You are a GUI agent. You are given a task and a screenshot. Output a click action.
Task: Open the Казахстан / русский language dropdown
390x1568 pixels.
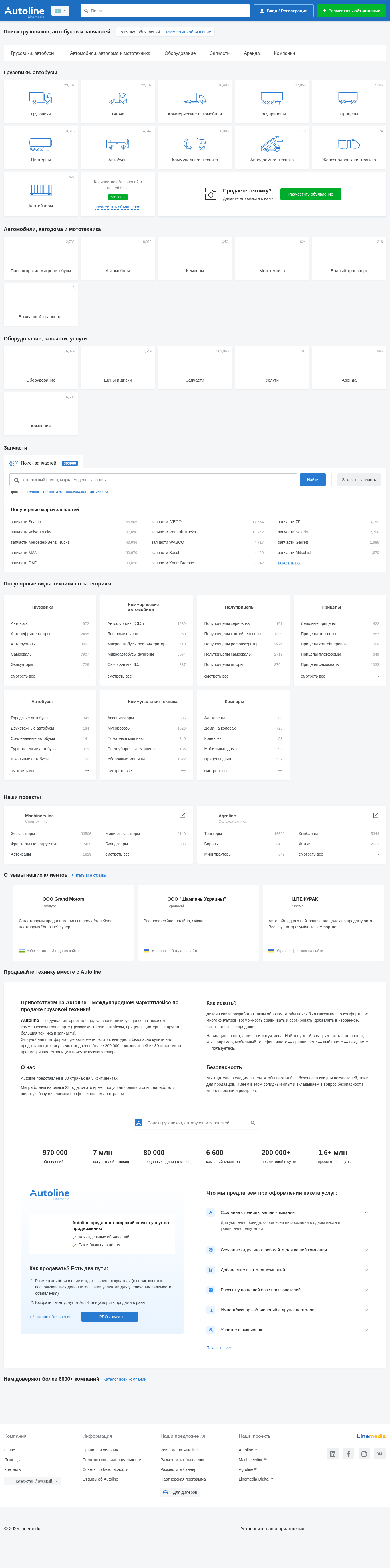(32, 1481)
